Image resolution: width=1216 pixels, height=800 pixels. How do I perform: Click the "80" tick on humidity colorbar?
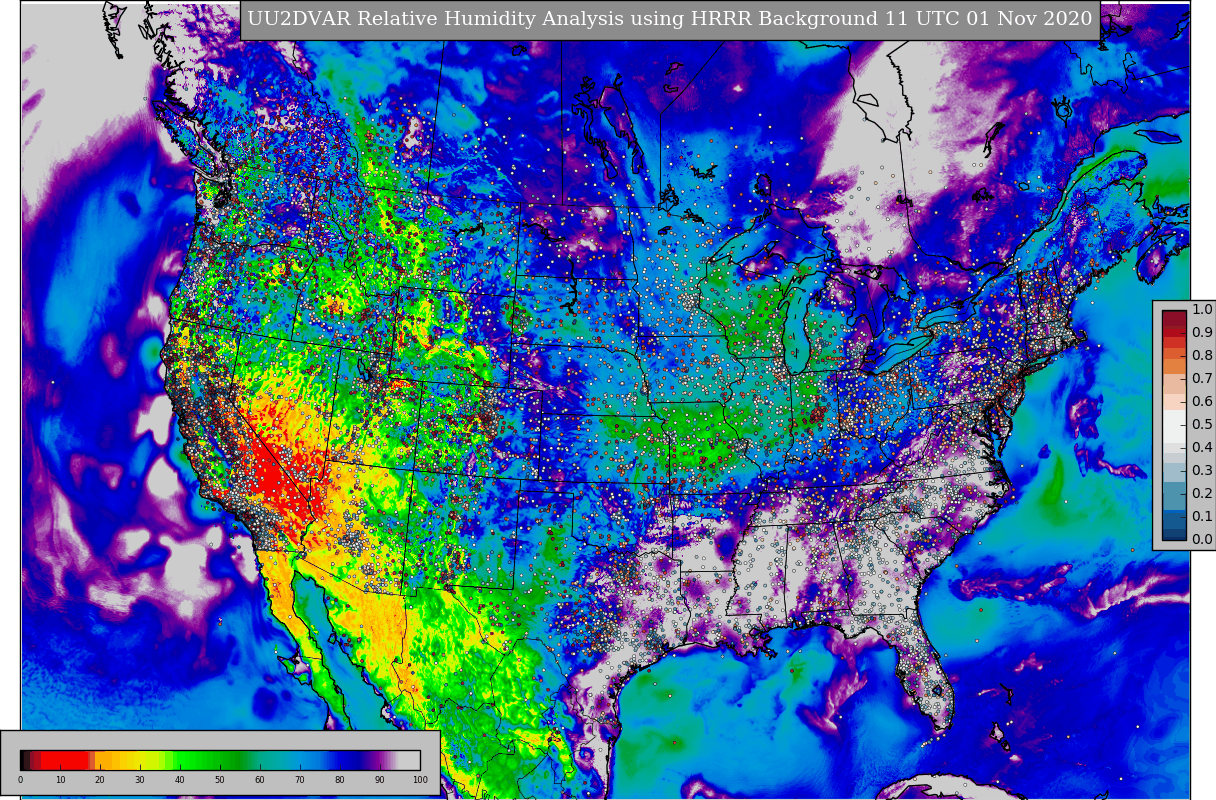pos(340,780)
